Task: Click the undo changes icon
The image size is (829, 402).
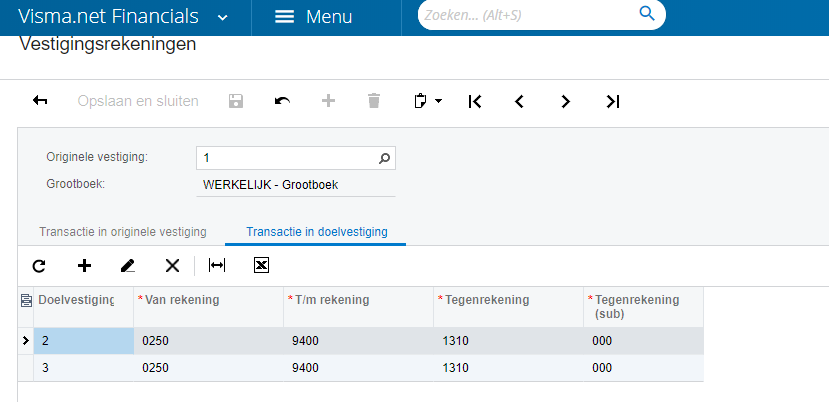Action: tap(283, 101)
